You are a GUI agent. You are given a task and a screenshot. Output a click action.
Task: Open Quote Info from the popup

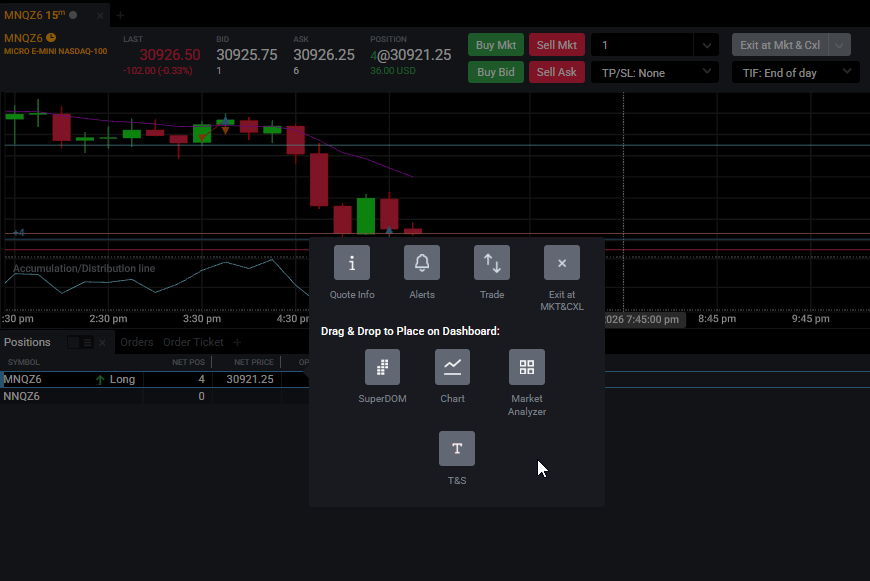coord(352,262)
